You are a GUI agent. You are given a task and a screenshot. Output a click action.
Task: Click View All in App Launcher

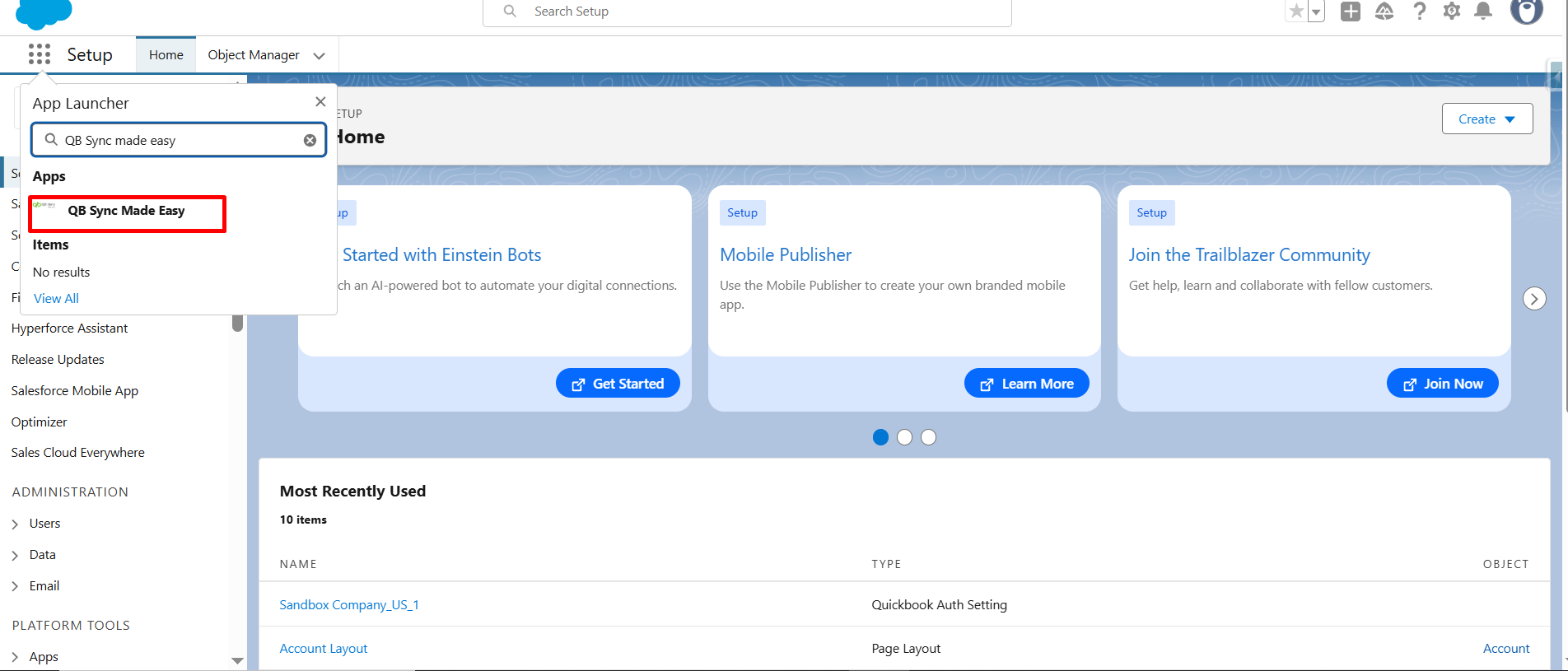click(56, 298)
